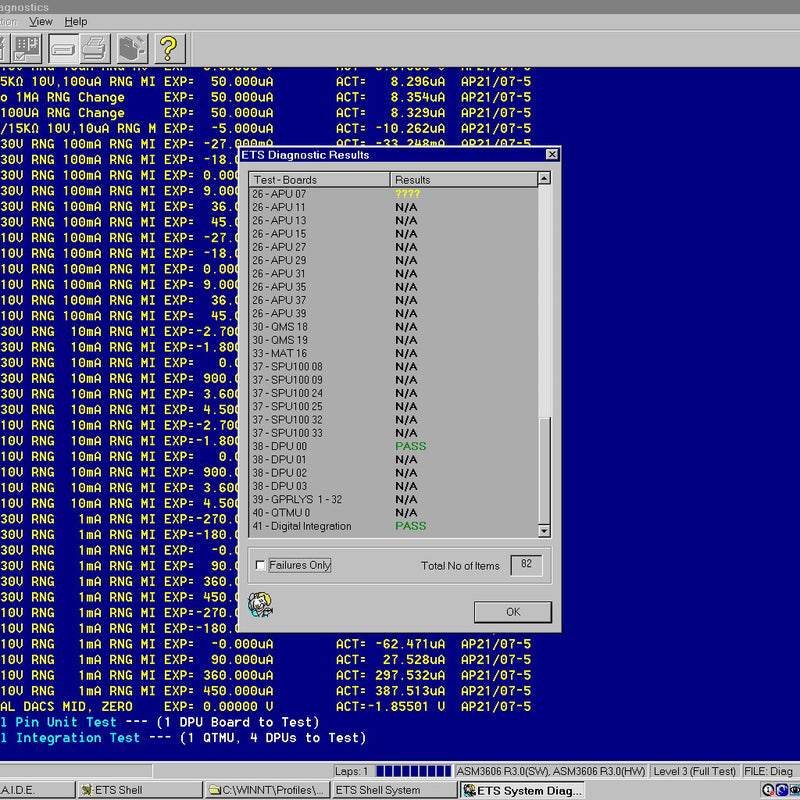Click the printer icon in the toolbar
The height and width of the screenshot is (800, 800).
coord(94,47)
